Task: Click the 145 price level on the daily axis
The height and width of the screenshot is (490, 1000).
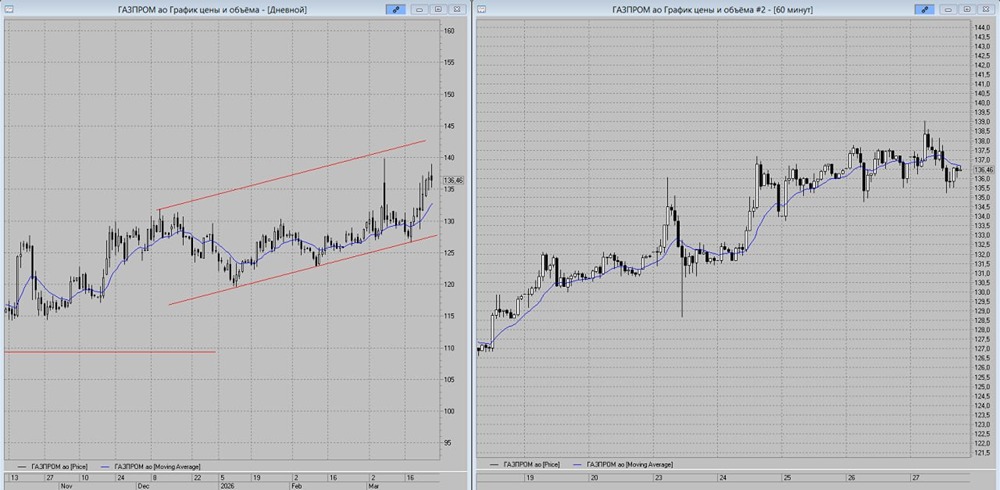Action: click(450, 126)
